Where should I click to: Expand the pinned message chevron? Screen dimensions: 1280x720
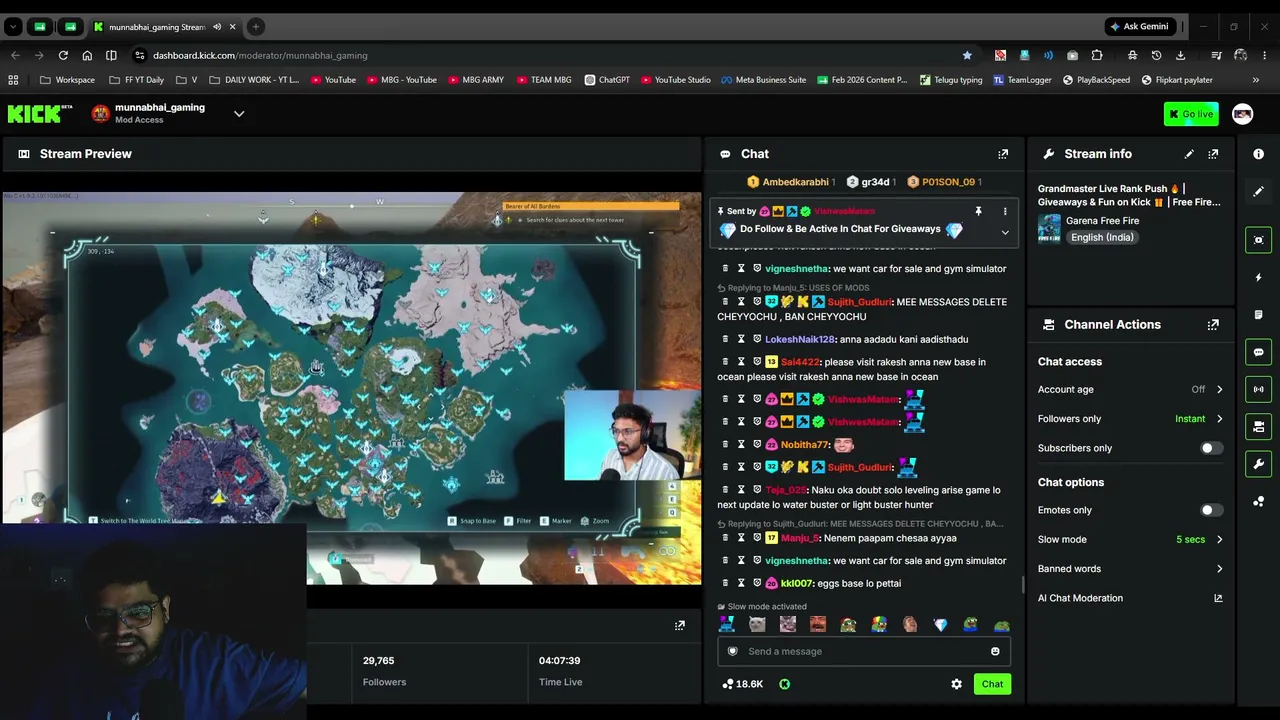click(x=1005, y=232)
